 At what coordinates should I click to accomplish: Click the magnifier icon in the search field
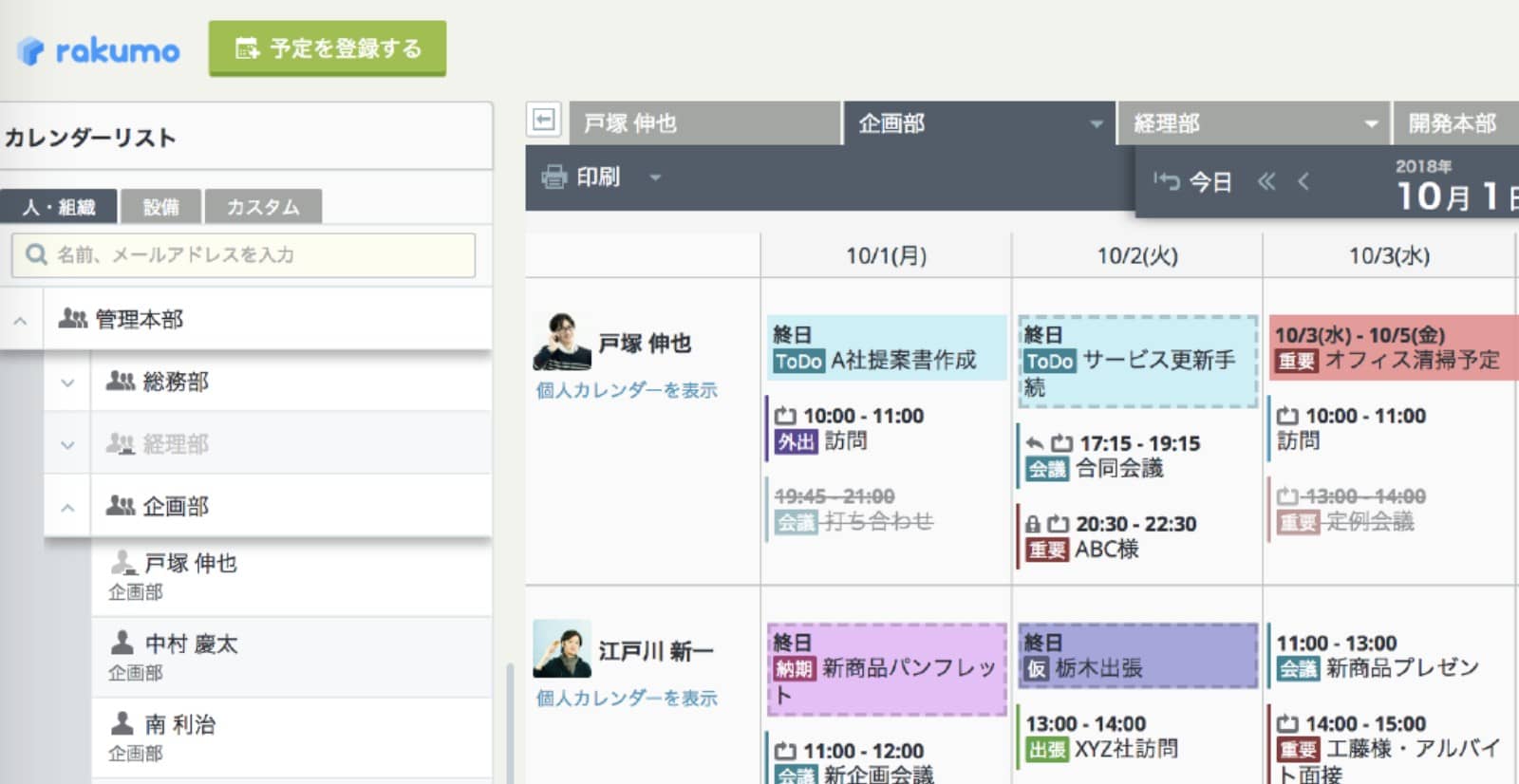tap(36, 254)
